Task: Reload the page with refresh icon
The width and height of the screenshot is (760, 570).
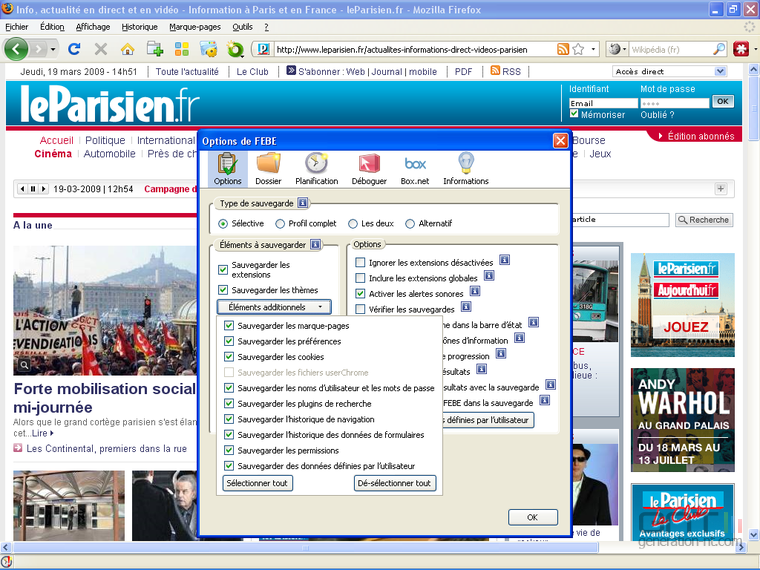Action: (x=74, y=49)
